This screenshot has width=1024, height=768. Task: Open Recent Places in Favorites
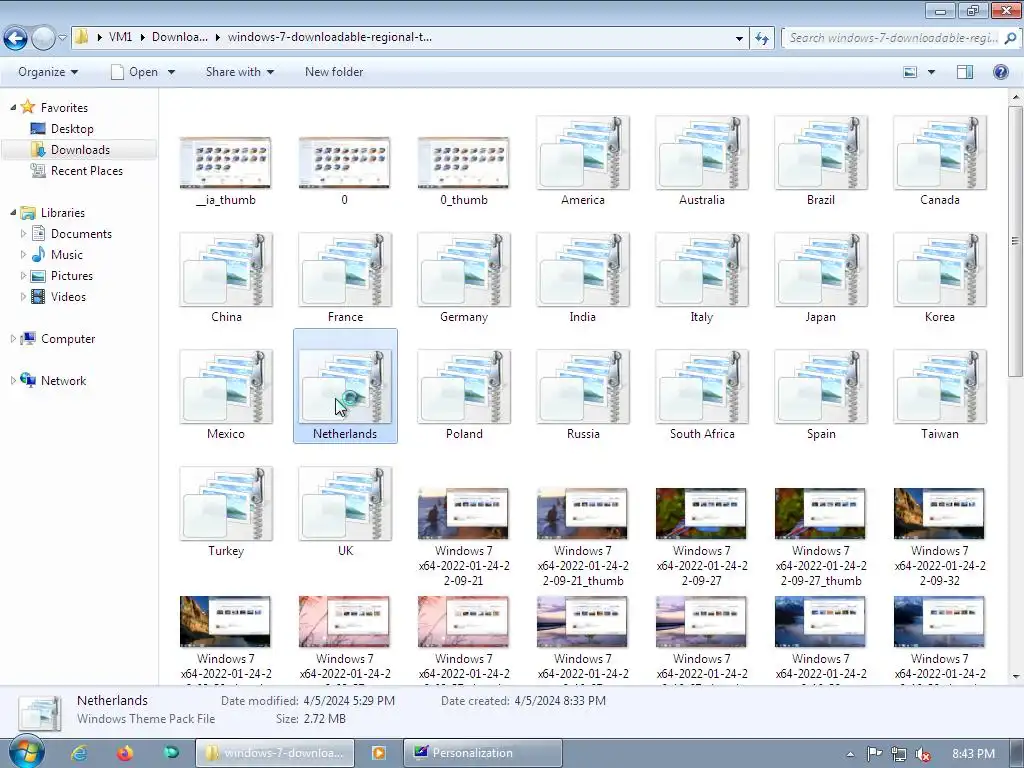[86, 170]
